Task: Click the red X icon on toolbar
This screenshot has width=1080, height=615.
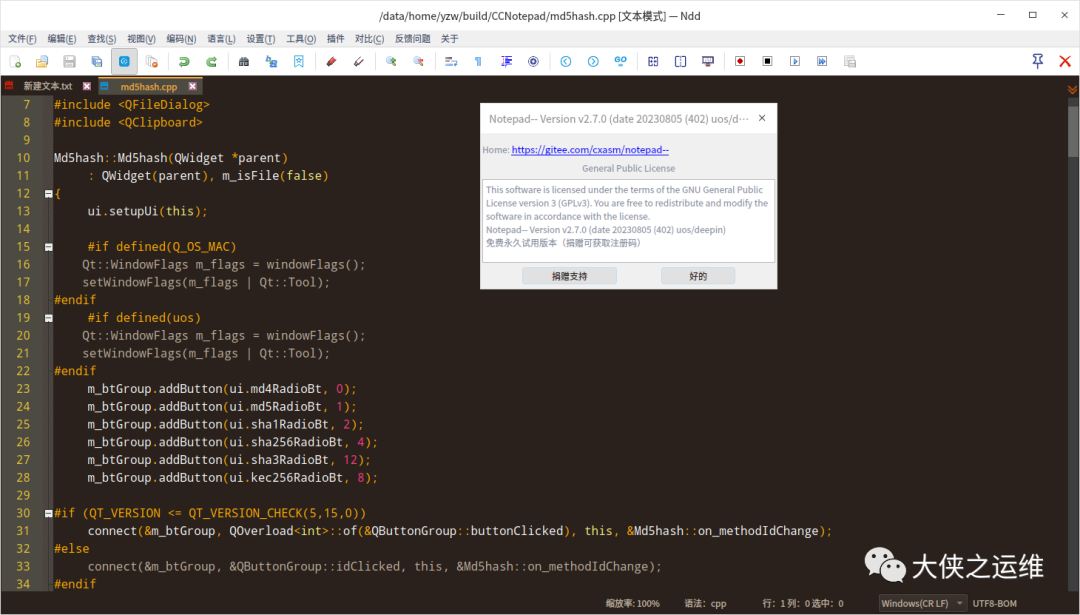Action: pos(1065,61)
